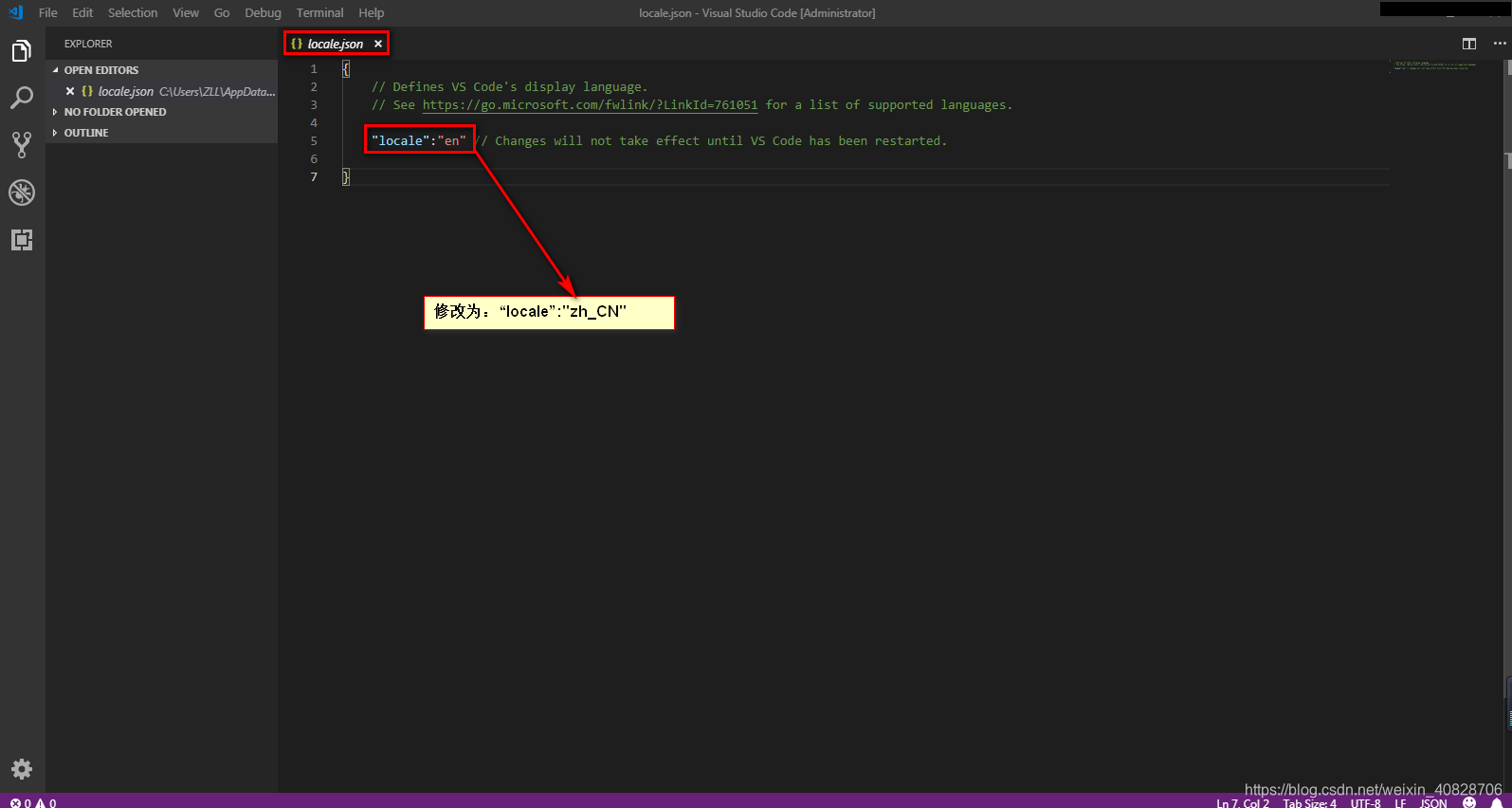The image size is (1512, 808).
Task: Click JSON language mode indicator
Action: [1433, 802]
